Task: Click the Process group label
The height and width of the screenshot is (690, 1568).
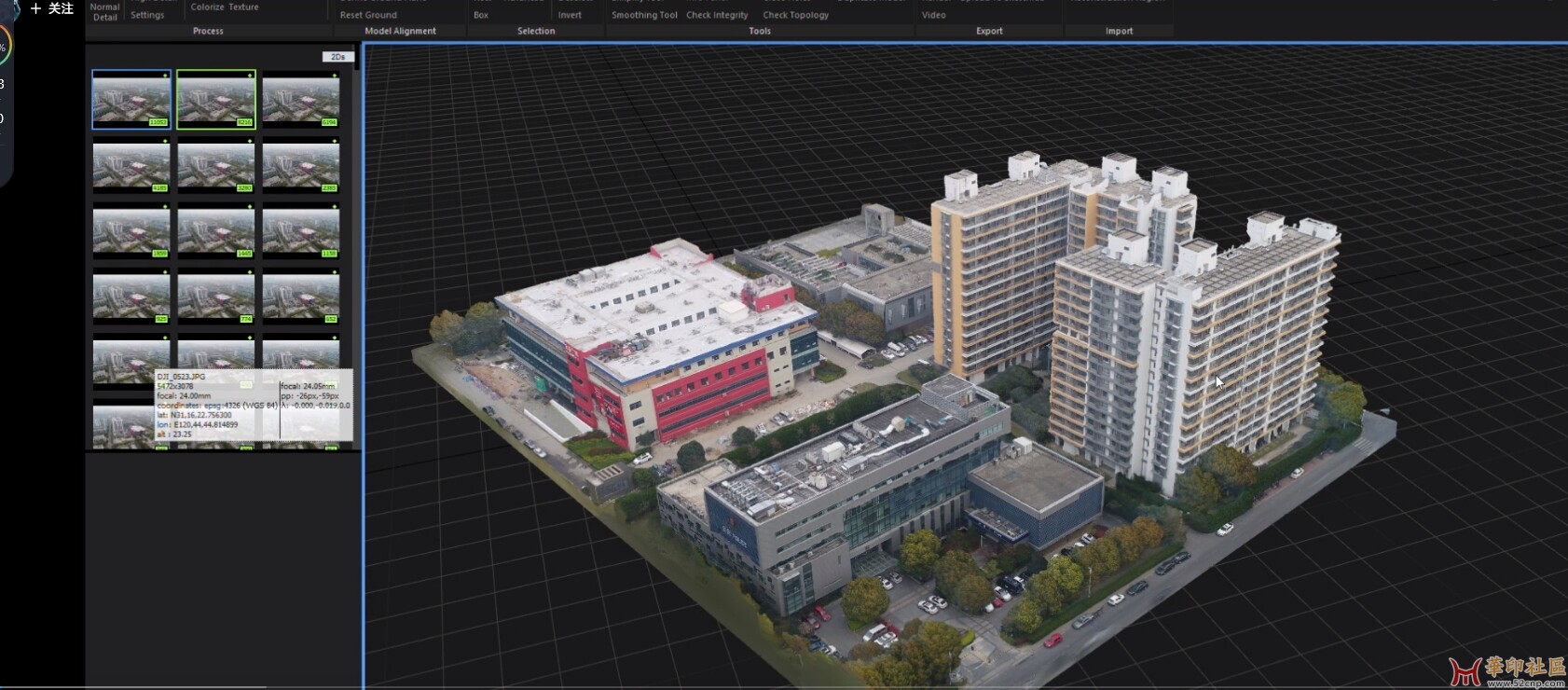Action: click(x=208, y=31)
